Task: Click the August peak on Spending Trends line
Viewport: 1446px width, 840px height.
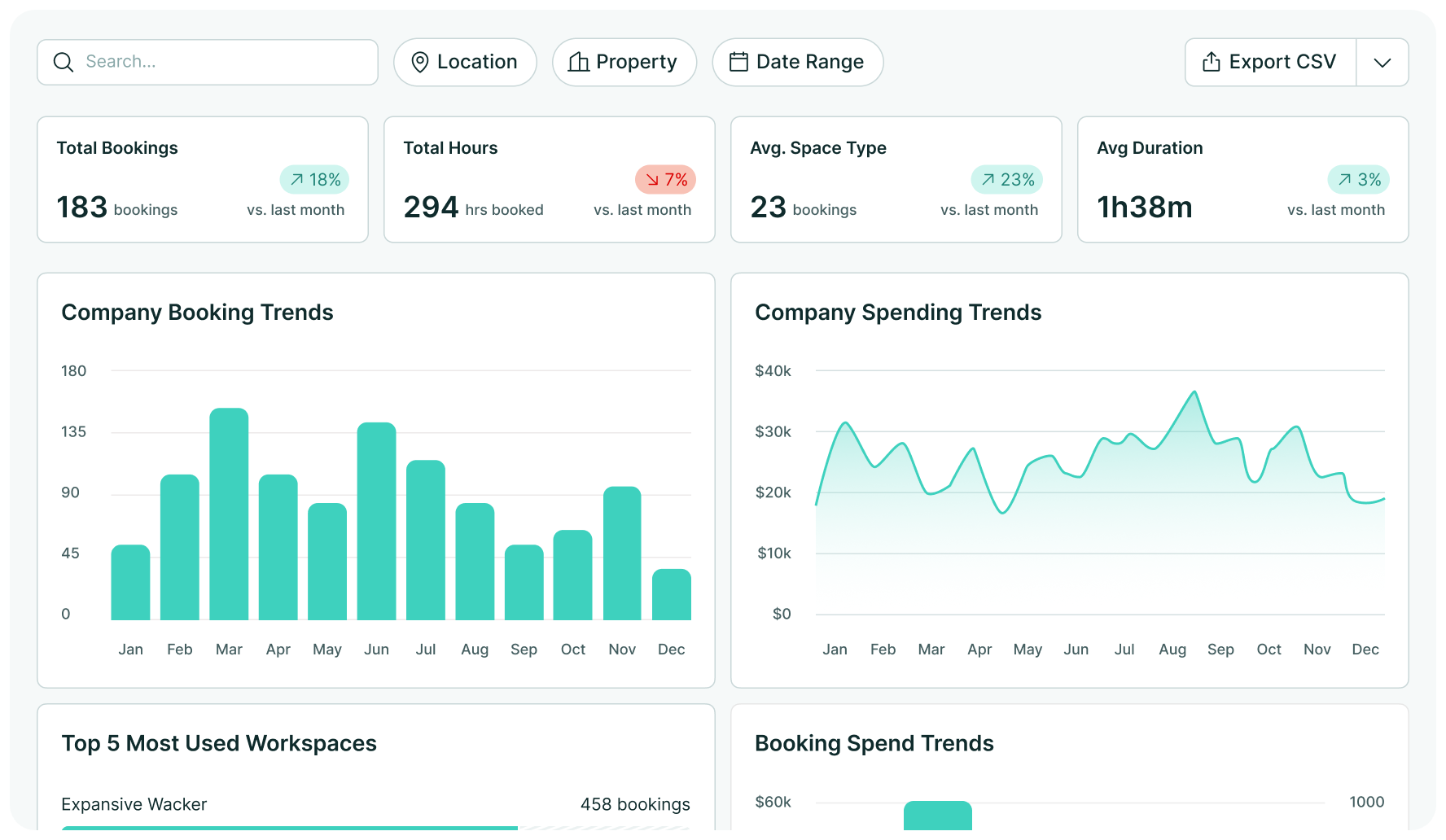Action: (x=1194, y=392)
